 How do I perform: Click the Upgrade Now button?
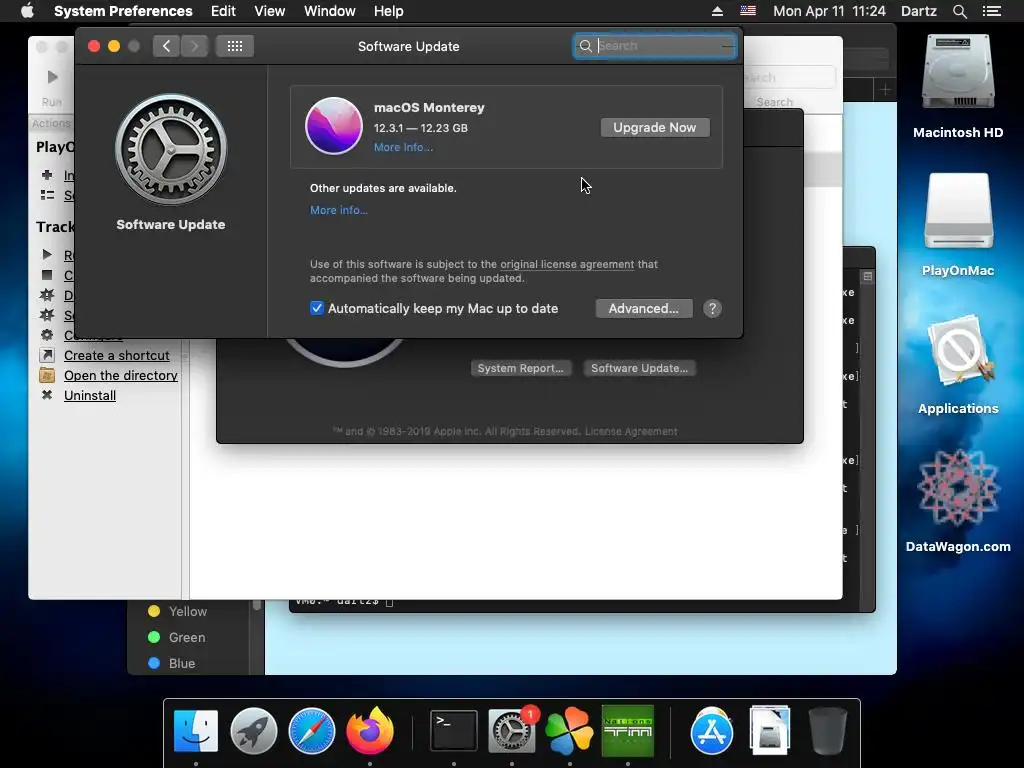(654, 127)
